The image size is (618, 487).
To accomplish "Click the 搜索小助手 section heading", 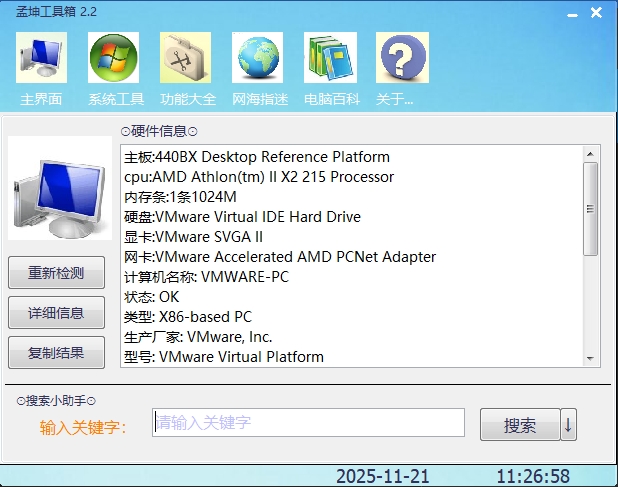I will [56, 401].
